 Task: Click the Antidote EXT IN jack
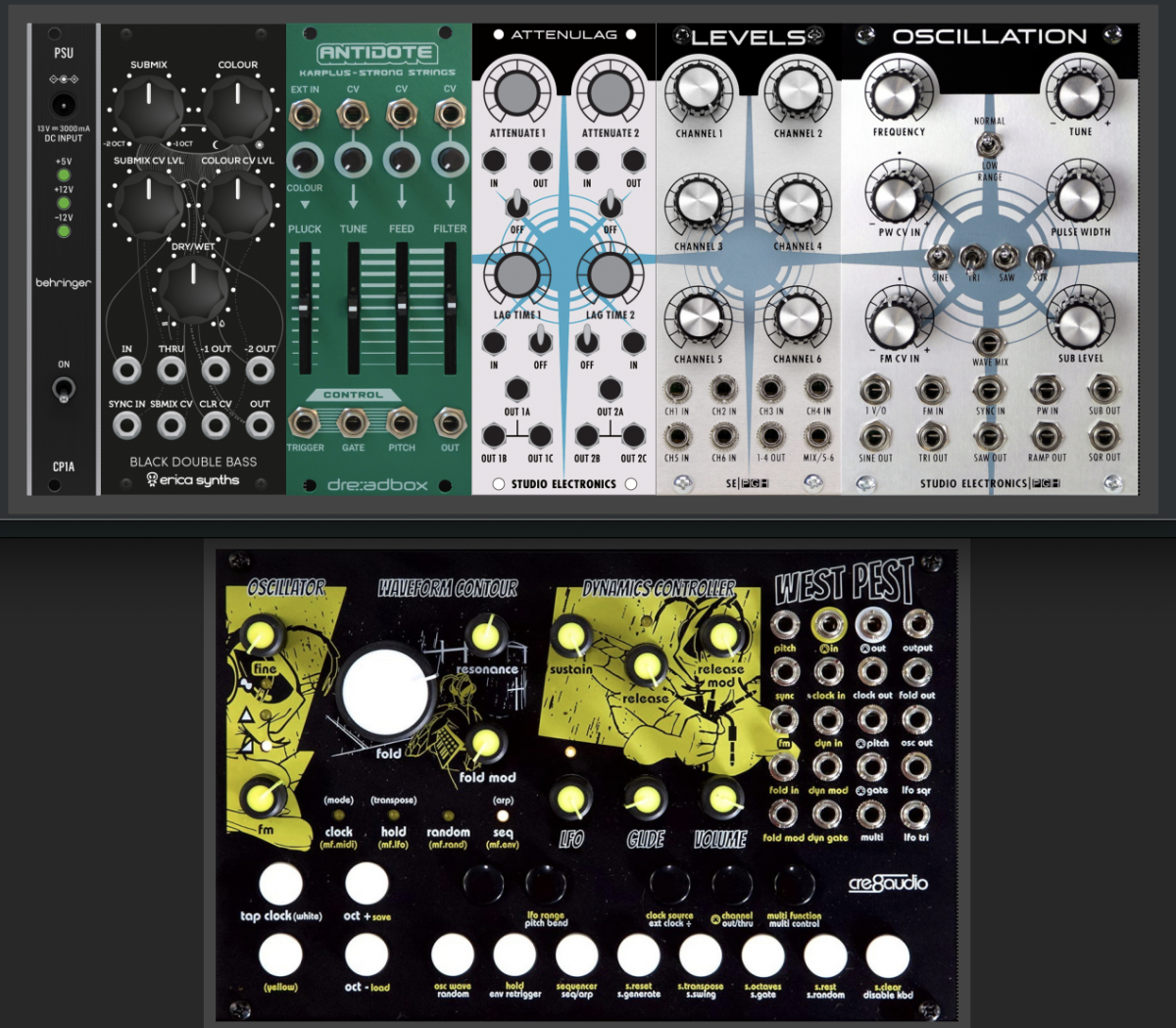click(x=305, y=115)
